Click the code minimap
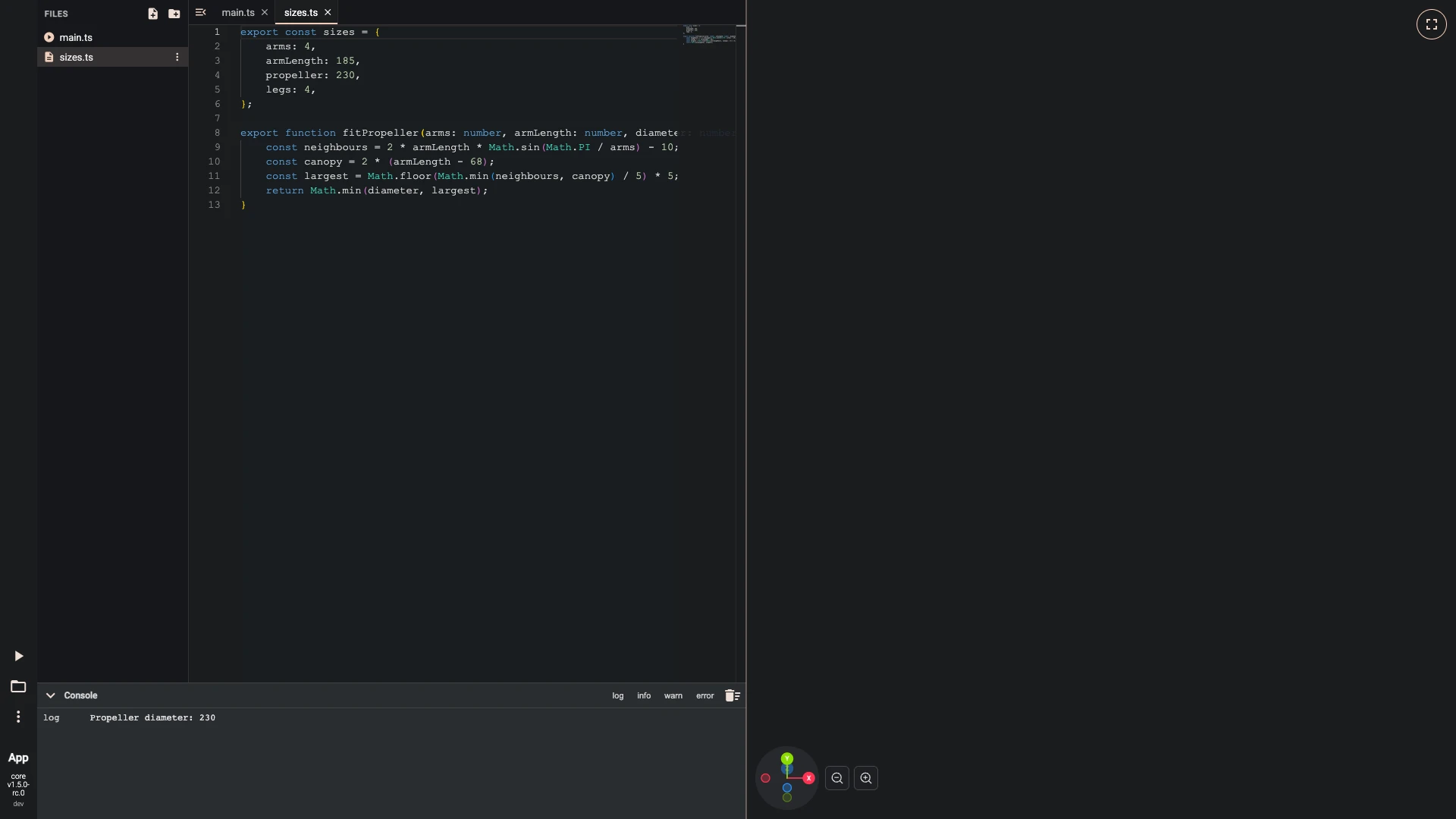This screenshot has height=819, width=1456. click(x=710, y=34)
